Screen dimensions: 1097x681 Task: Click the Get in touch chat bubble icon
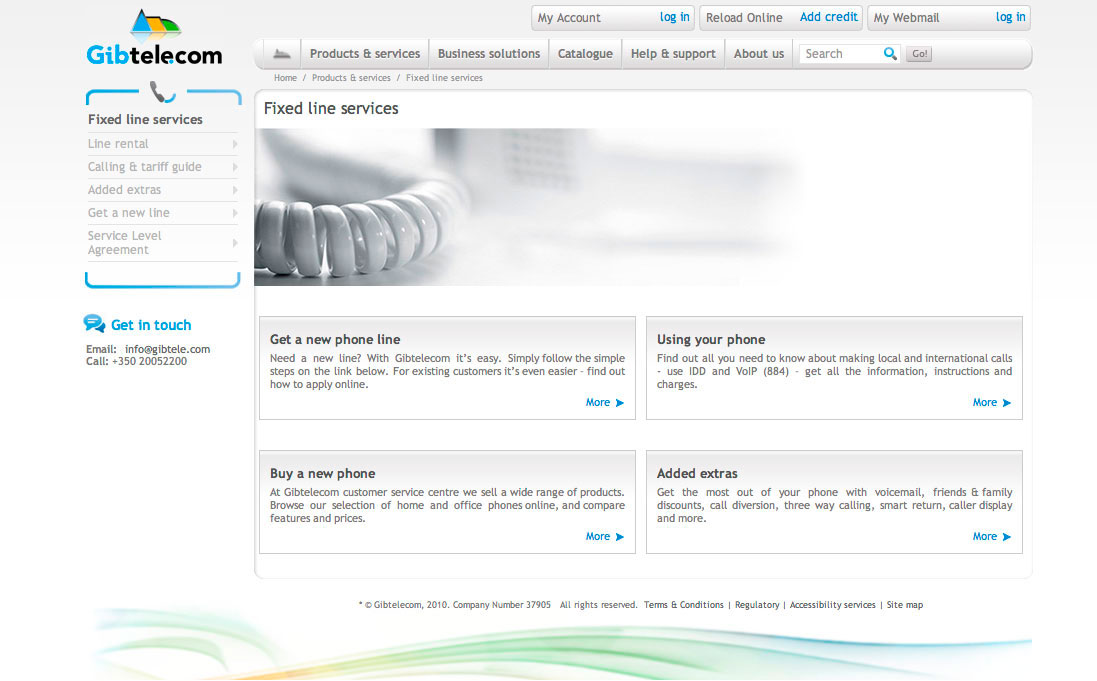[94, 323]
